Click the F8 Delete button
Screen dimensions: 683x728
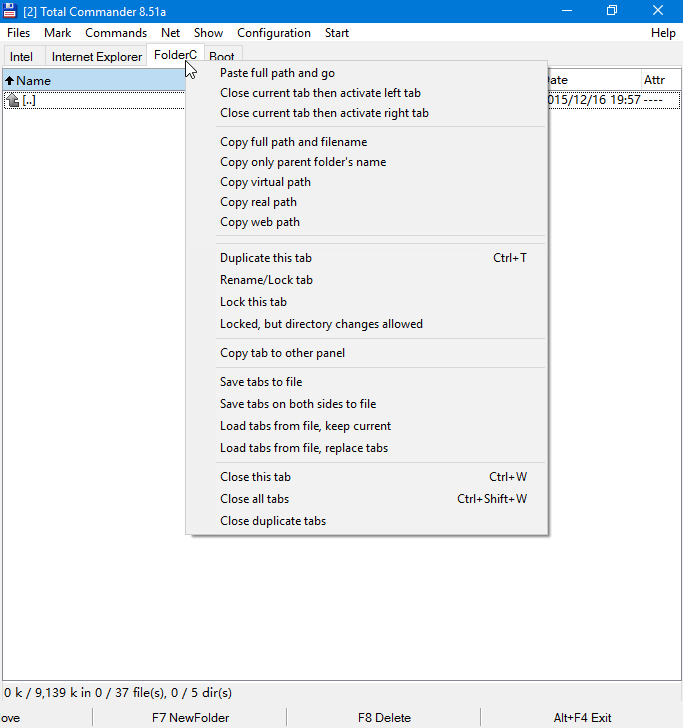(384, 717)
